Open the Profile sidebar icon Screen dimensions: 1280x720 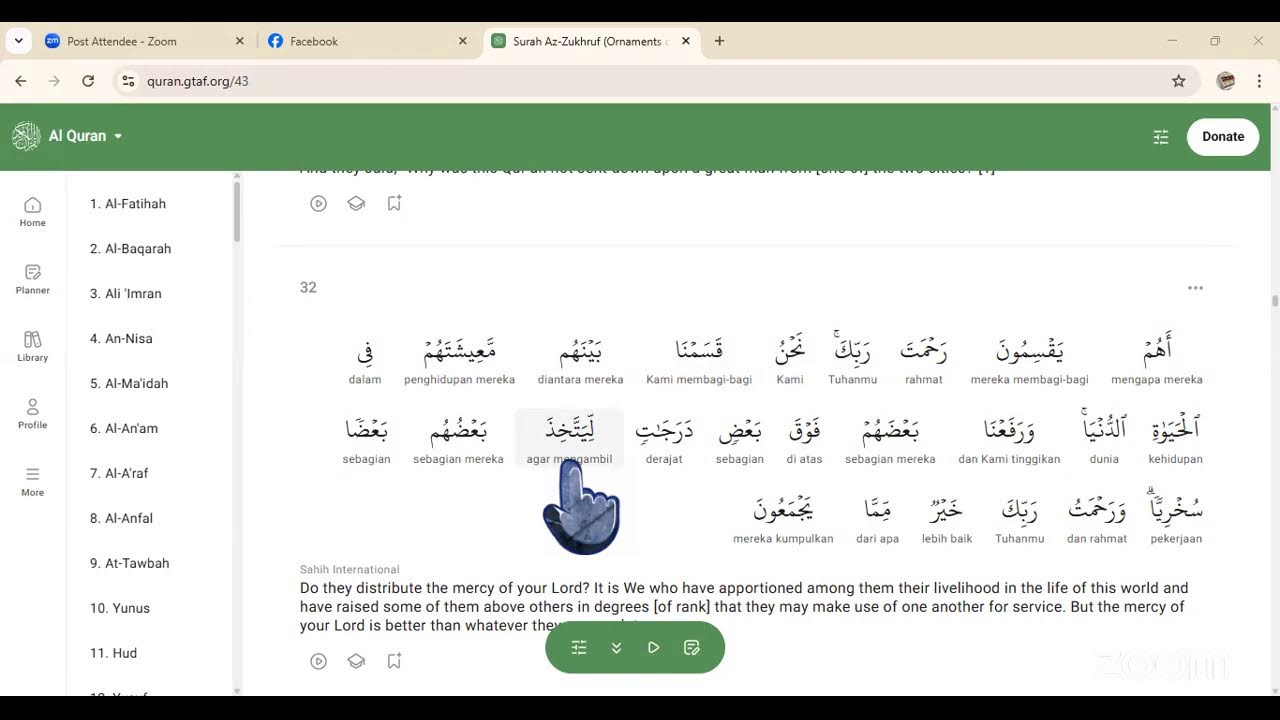pos(32,407)
